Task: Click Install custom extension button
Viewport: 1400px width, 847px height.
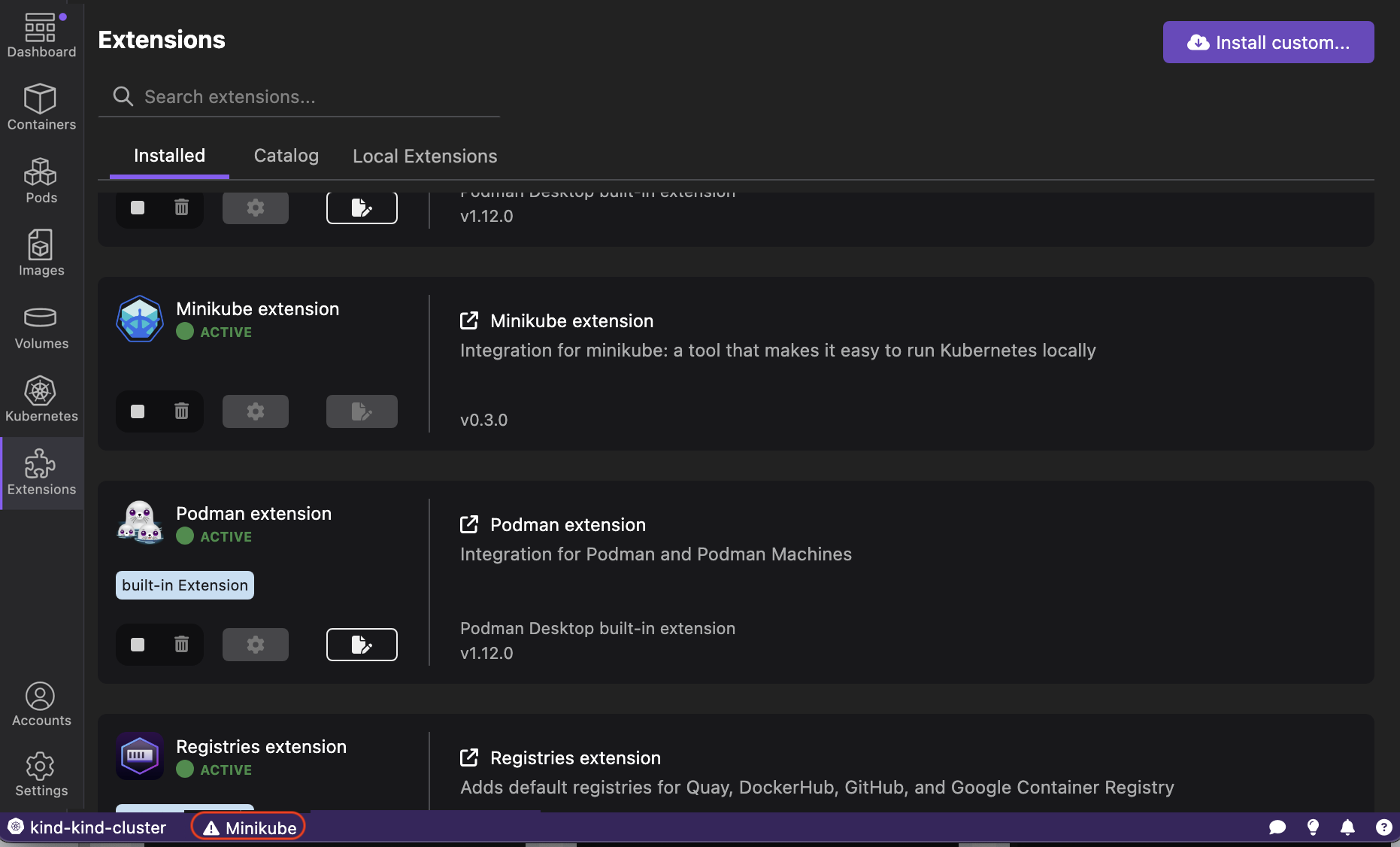Action: point(1268,42)
